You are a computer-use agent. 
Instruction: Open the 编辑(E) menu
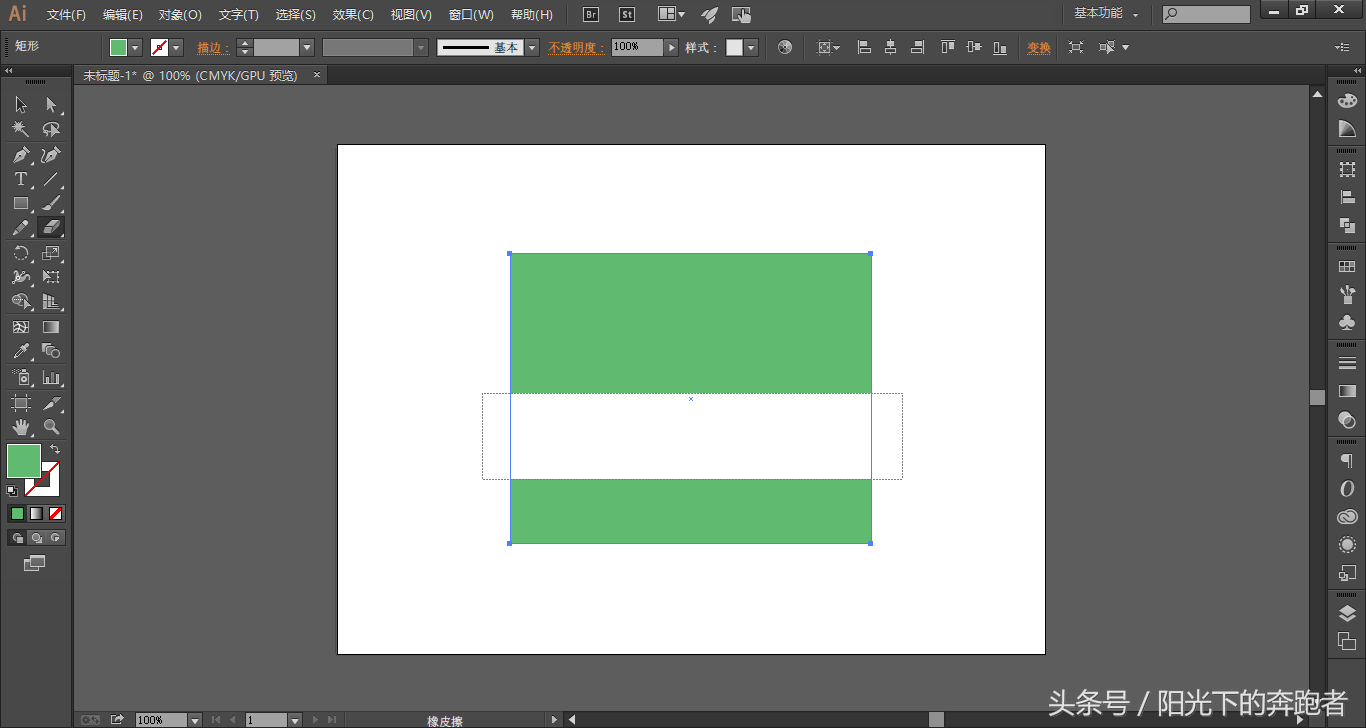tap(123, 15)
